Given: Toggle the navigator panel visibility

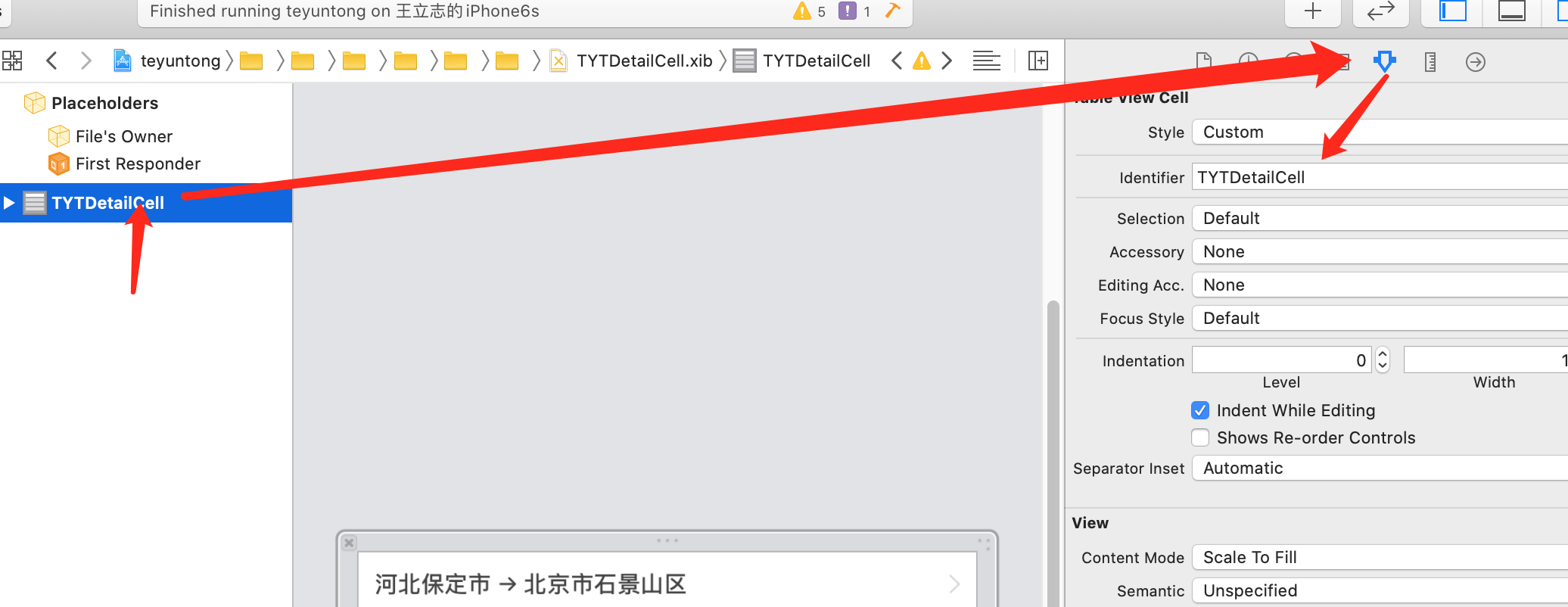Looking at the screenshot, I should tap(1452, 11).
